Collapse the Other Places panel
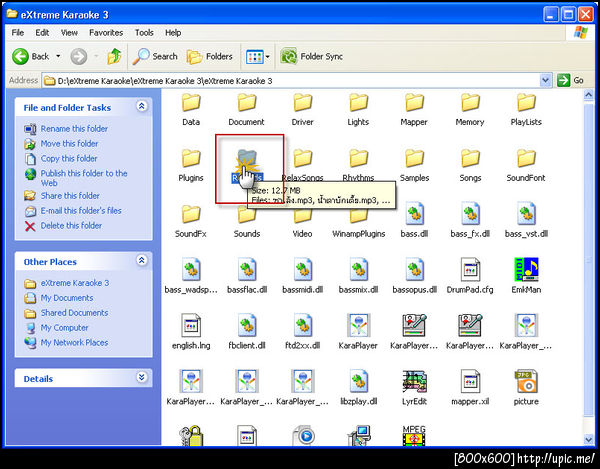 [142, 260]
